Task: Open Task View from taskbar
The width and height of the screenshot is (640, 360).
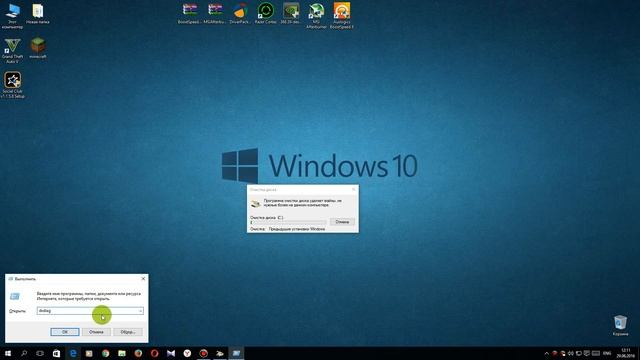Action: (x=40, y=353)
